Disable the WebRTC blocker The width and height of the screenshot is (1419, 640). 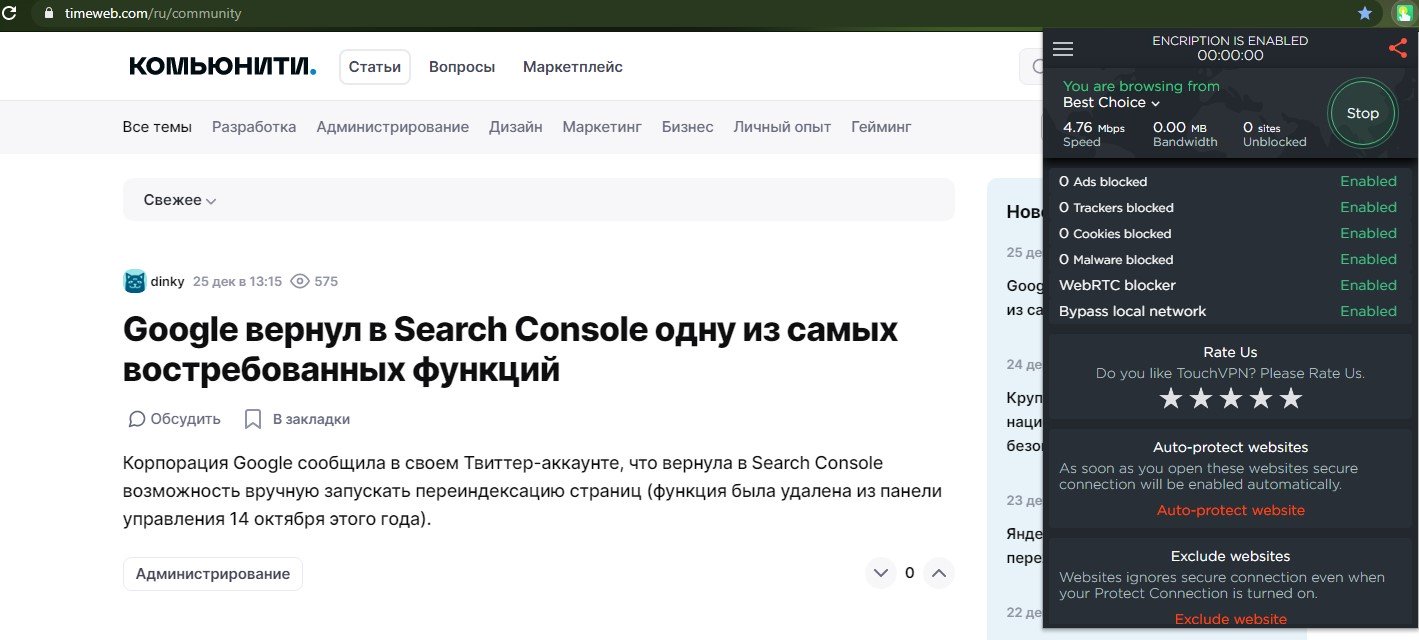coord(1367,285)
